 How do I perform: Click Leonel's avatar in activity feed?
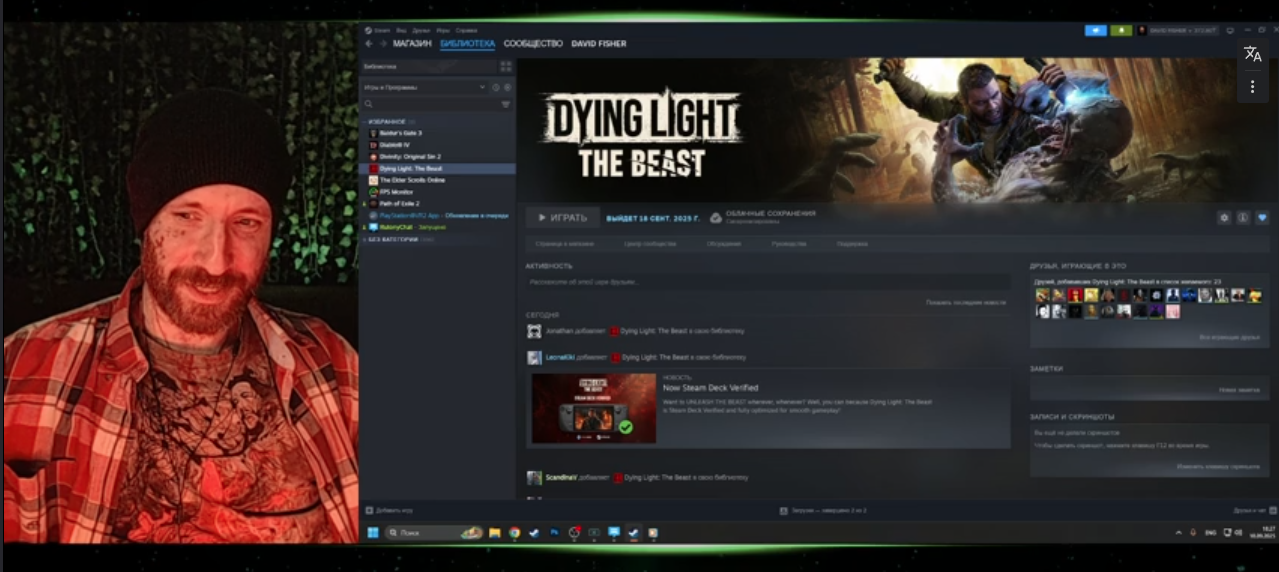pyautogui.click(x=534, y=357)
